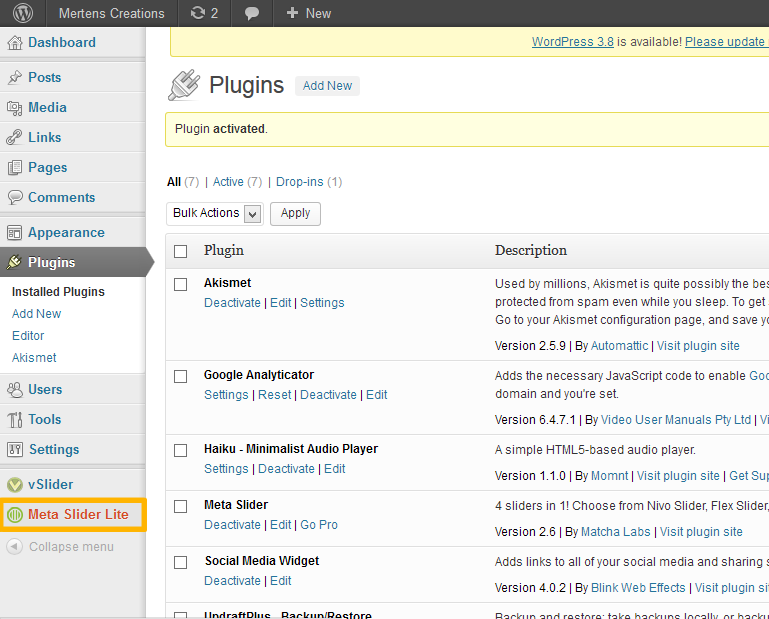The width and height of the screenshot is (769, 619).
Task: Click the Pages document icon
Action: 15,168
